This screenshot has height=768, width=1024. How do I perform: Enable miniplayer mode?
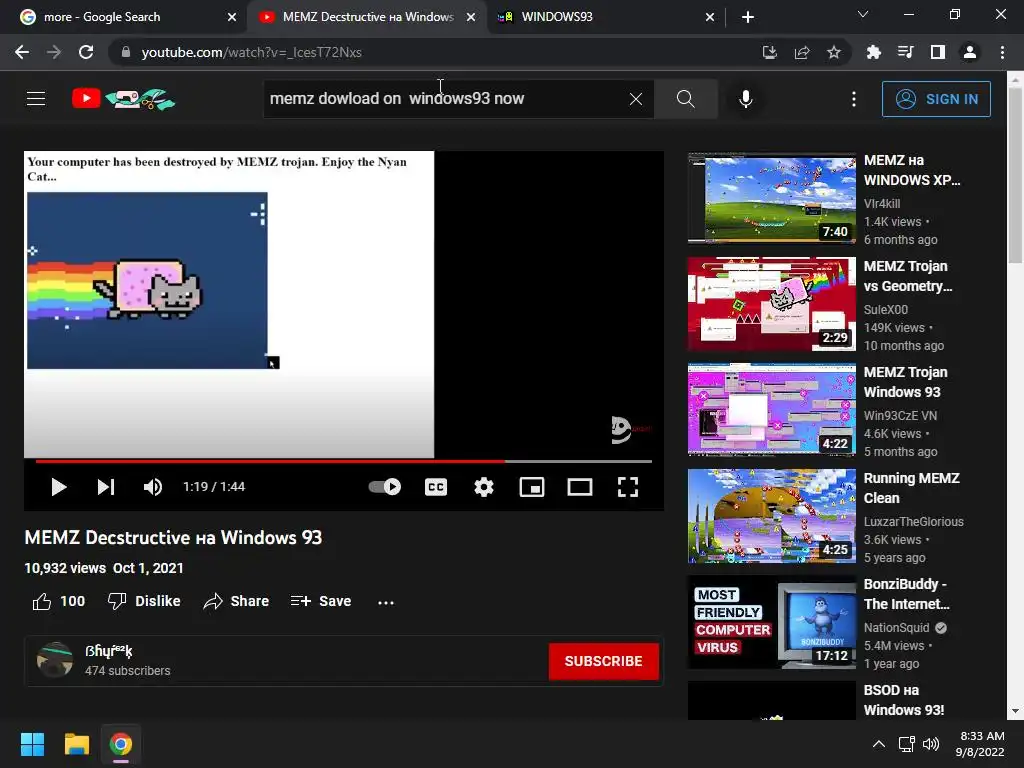point(532,487)
